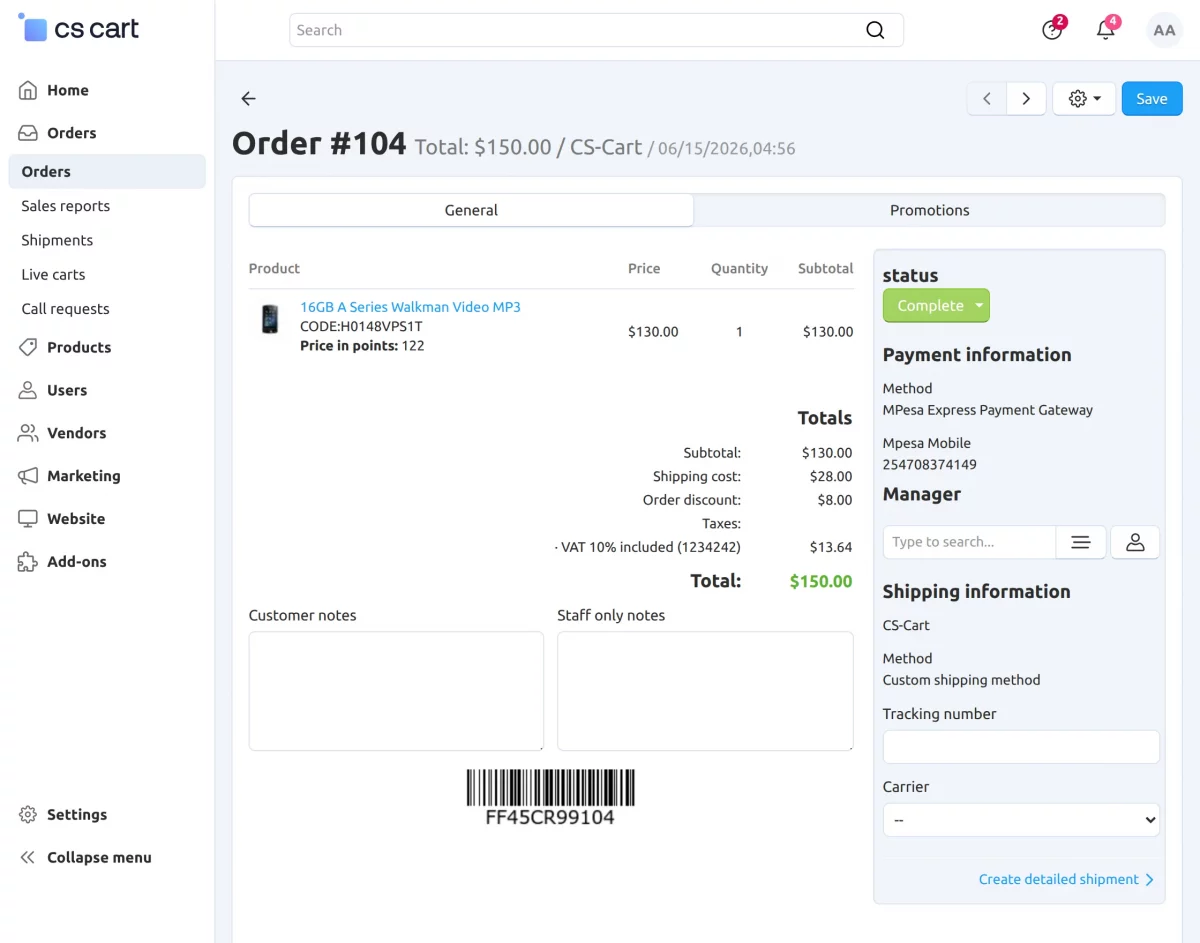Click the Settings gear icon in sidebar

pos(28,814)
